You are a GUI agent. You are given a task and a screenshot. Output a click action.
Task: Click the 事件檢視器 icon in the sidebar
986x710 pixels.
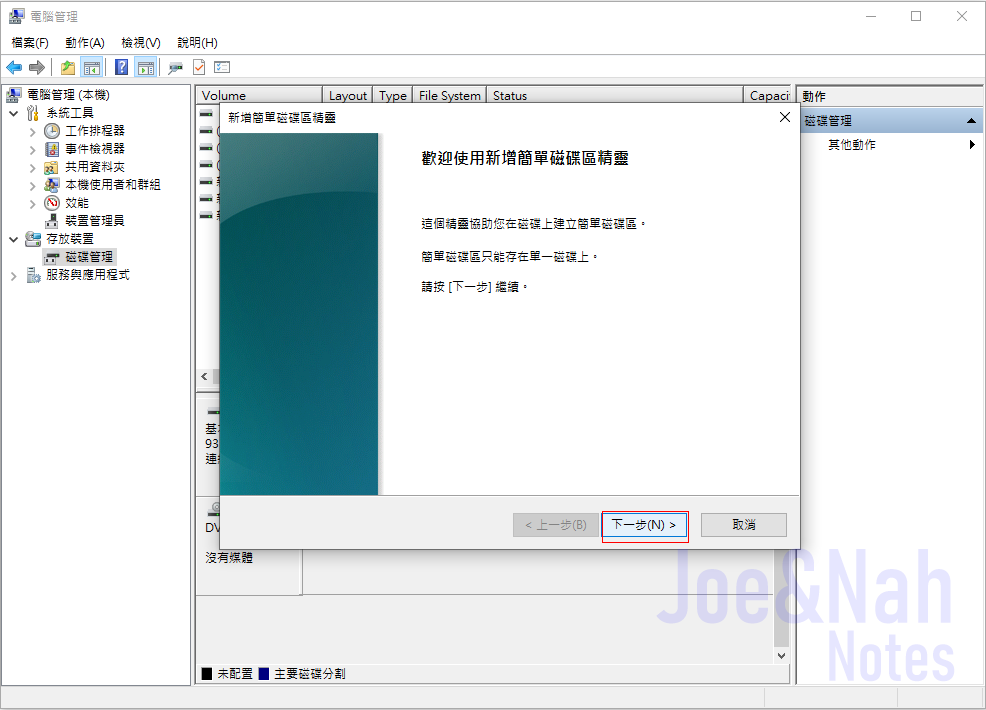tap(52, 148)
